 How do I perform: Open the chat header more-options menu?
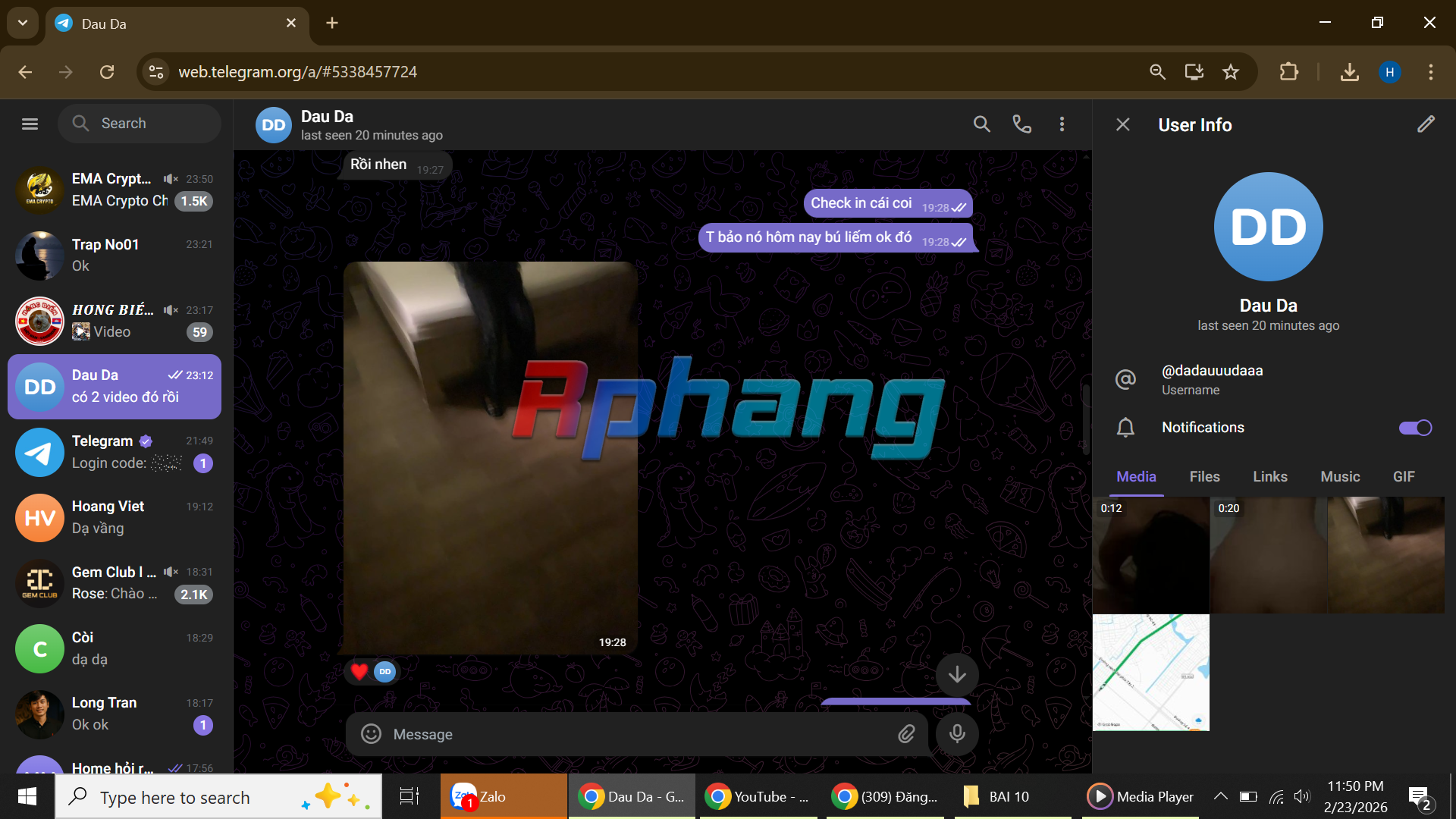point(1062,124)
